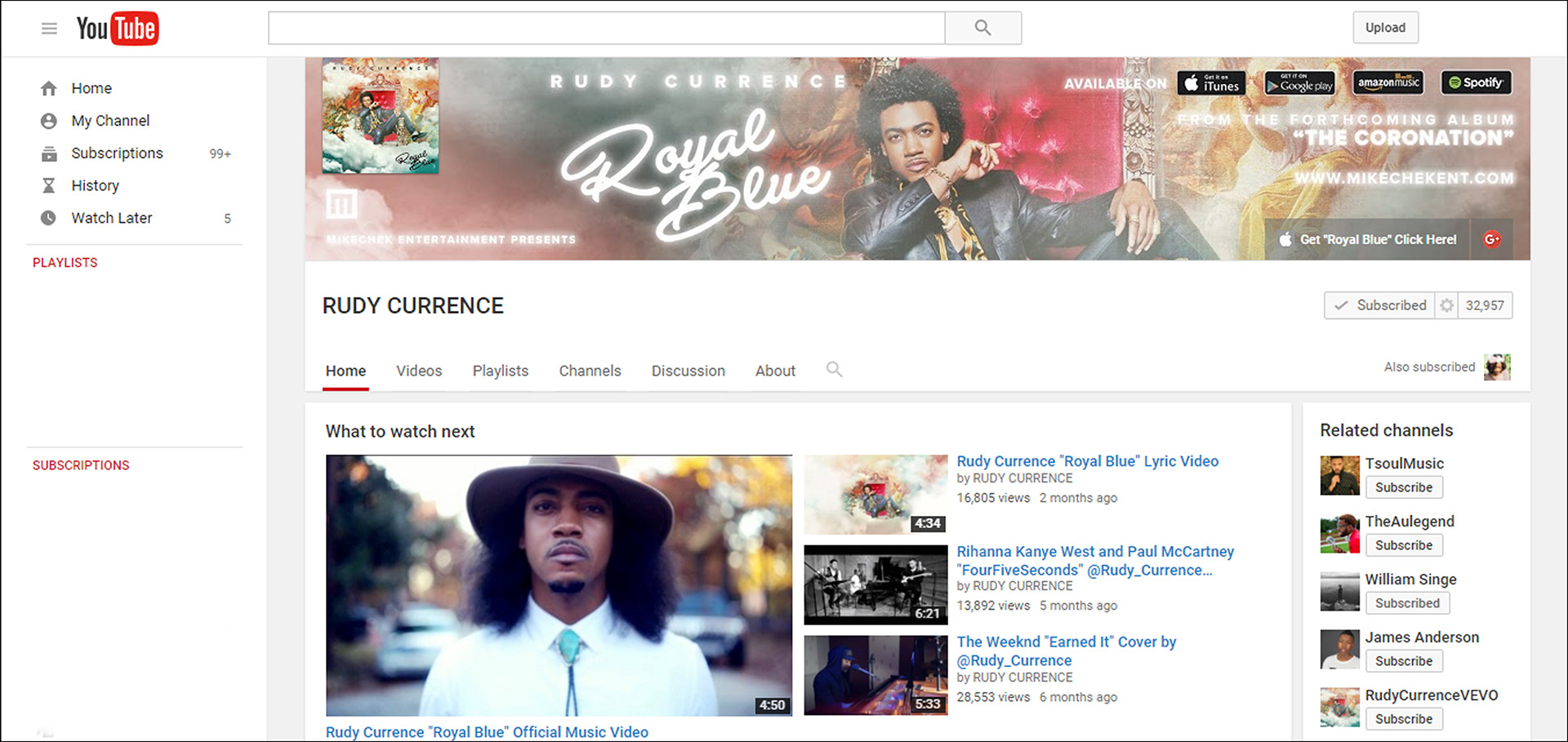Viewport: 1568px width, 742px height.
Task: Open RudyCurrenceVEVO channel avatar
Action: (x=1339, y=708)
